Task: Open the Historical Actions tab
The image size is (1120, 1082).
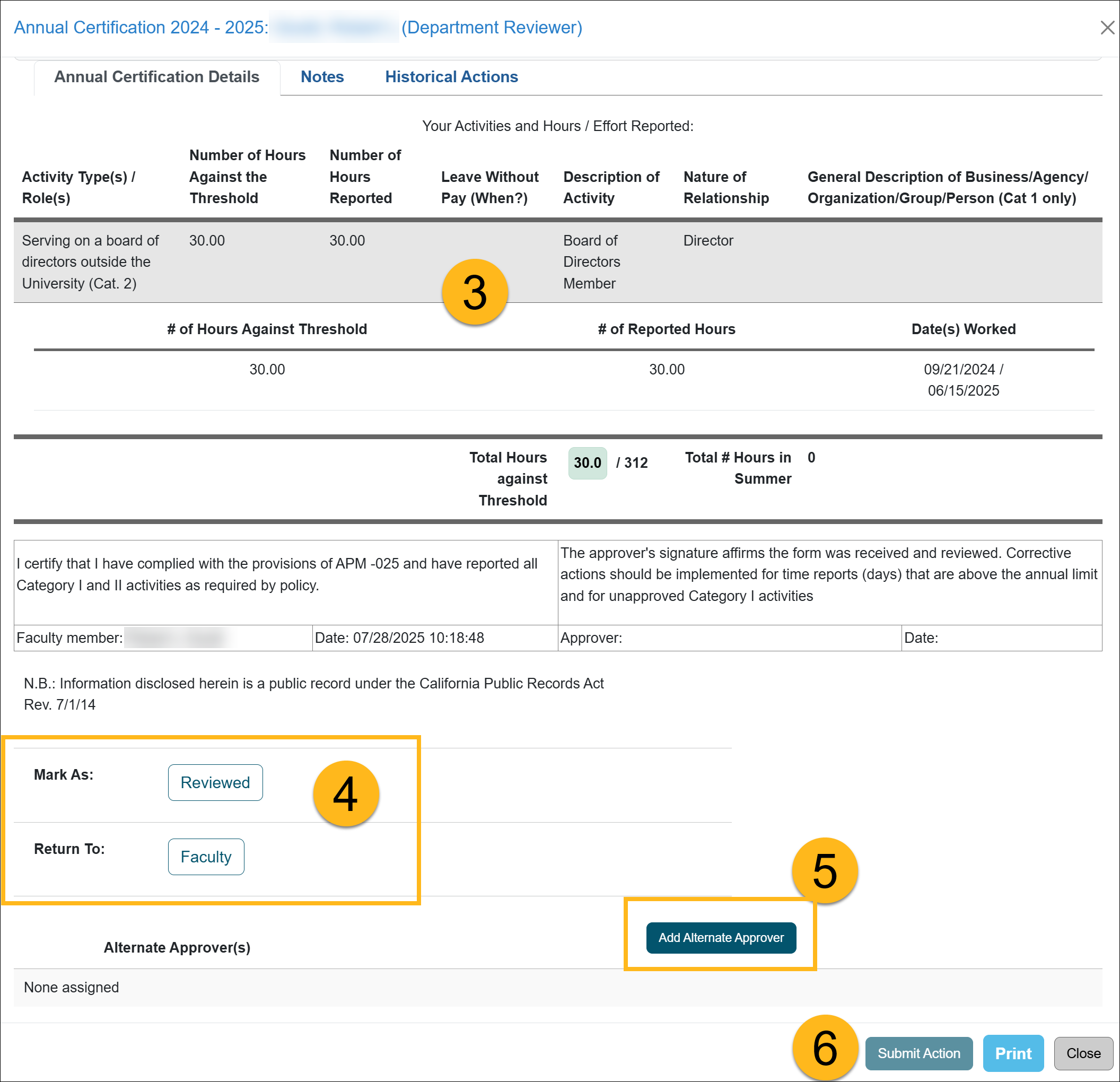Action: tap(451, 76)
